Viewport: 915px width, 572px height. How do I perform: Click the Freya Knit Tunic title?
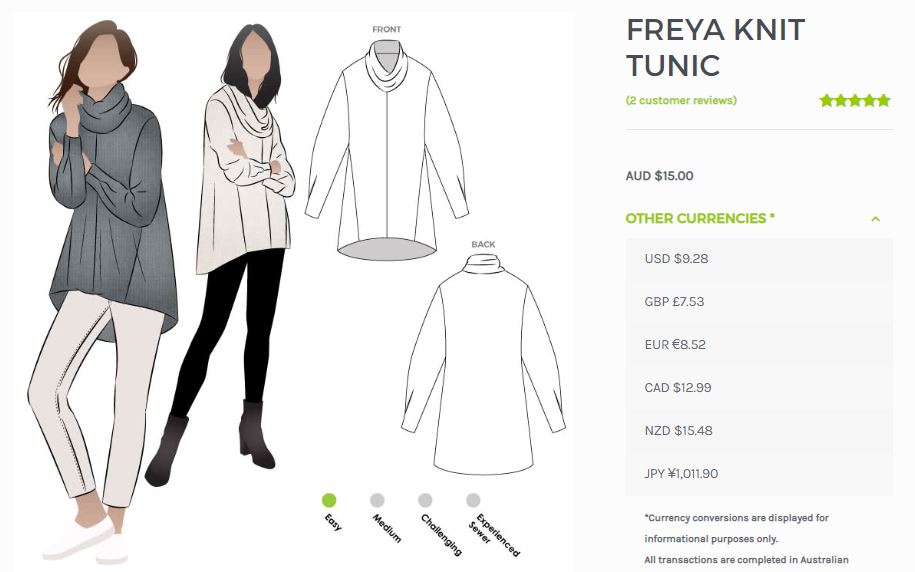(715, 47)
